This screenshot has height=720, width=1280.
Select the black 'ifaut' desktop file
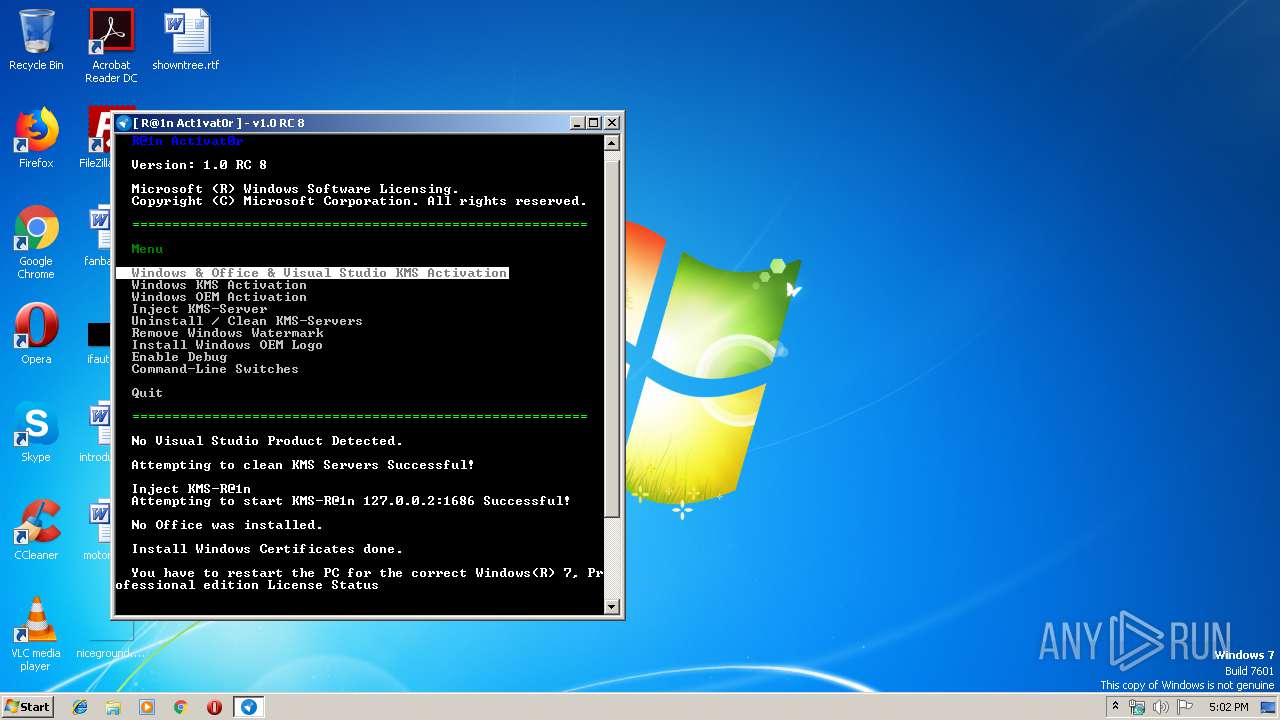(98, 341)
